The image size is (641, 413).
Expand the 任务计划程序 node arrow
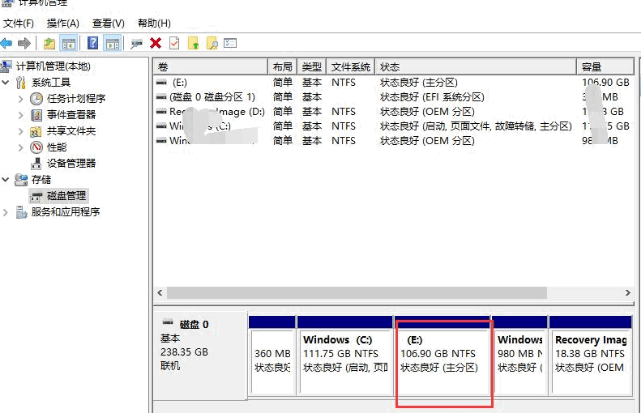(x=22, y=99)
